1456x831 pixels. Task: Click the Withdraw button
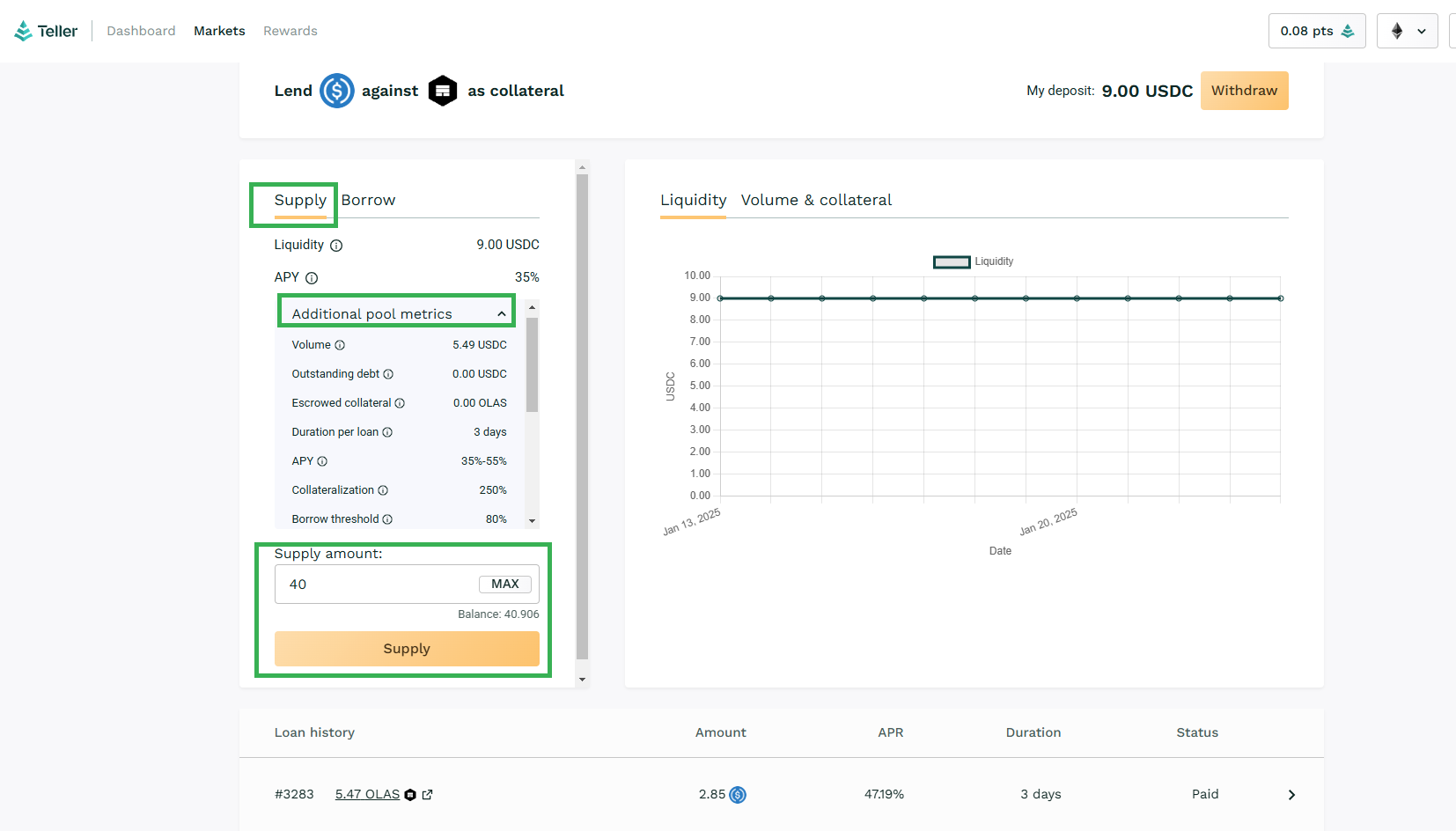coord(1244,91)
